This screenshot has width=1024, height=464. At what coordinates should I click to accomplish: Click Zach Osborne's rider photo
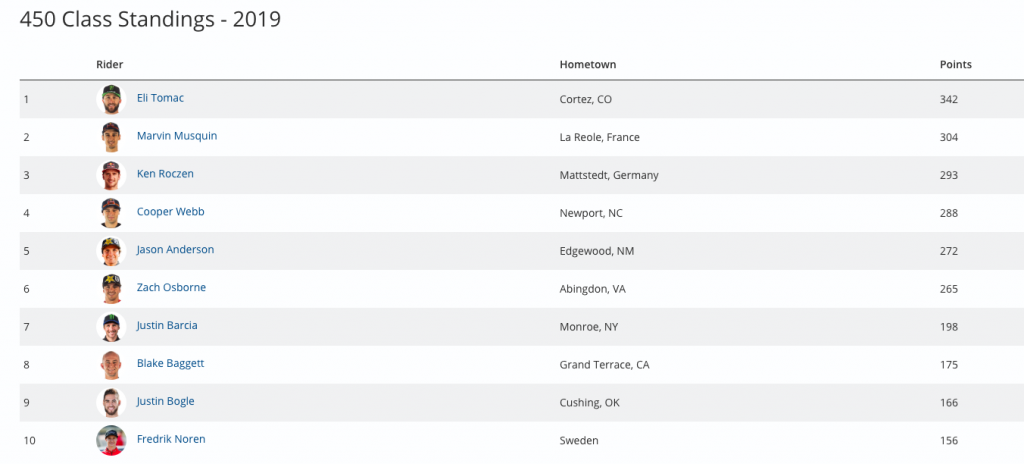[110, 289]
